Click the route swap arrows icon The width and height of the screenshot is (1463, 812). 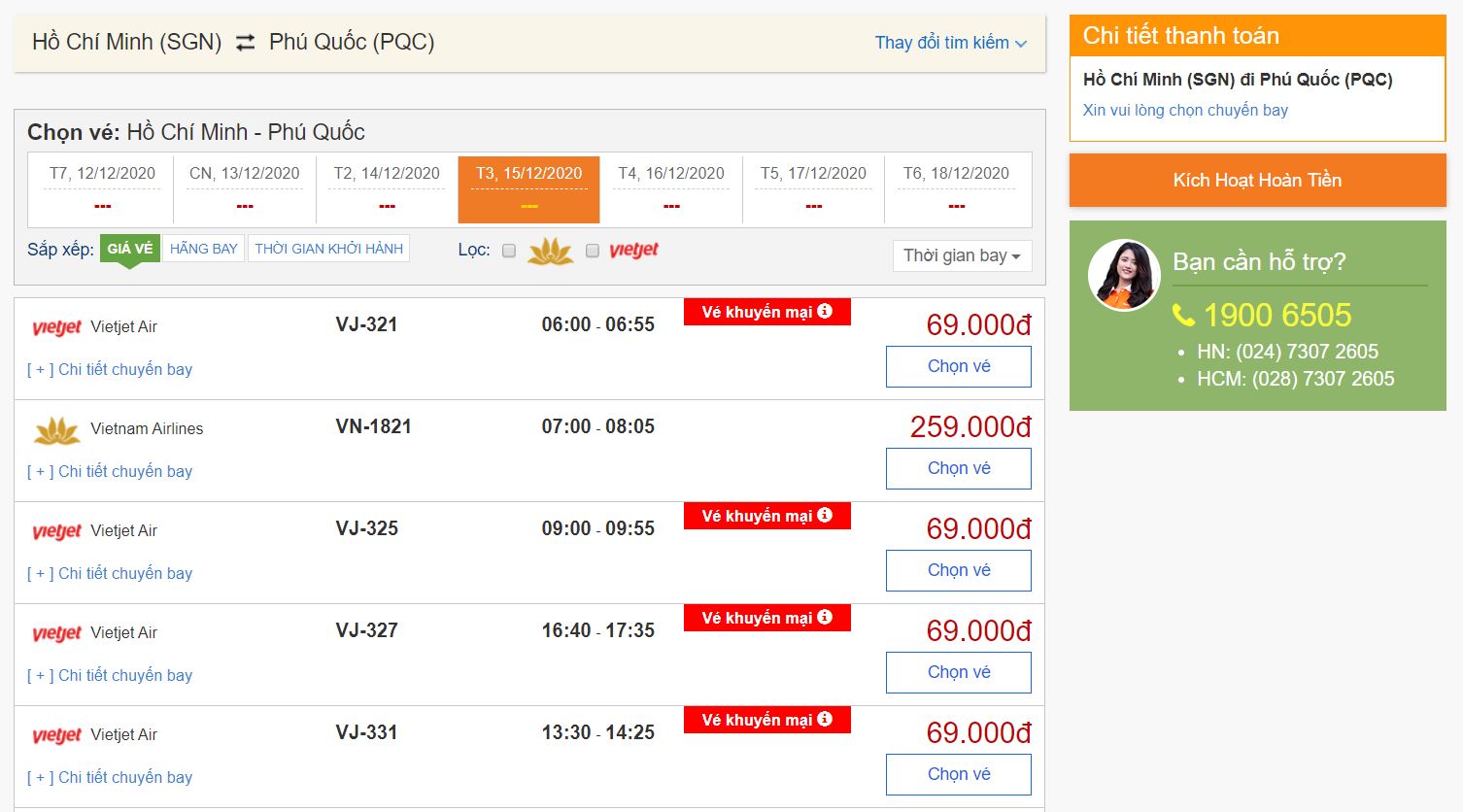tap(246, 42)
